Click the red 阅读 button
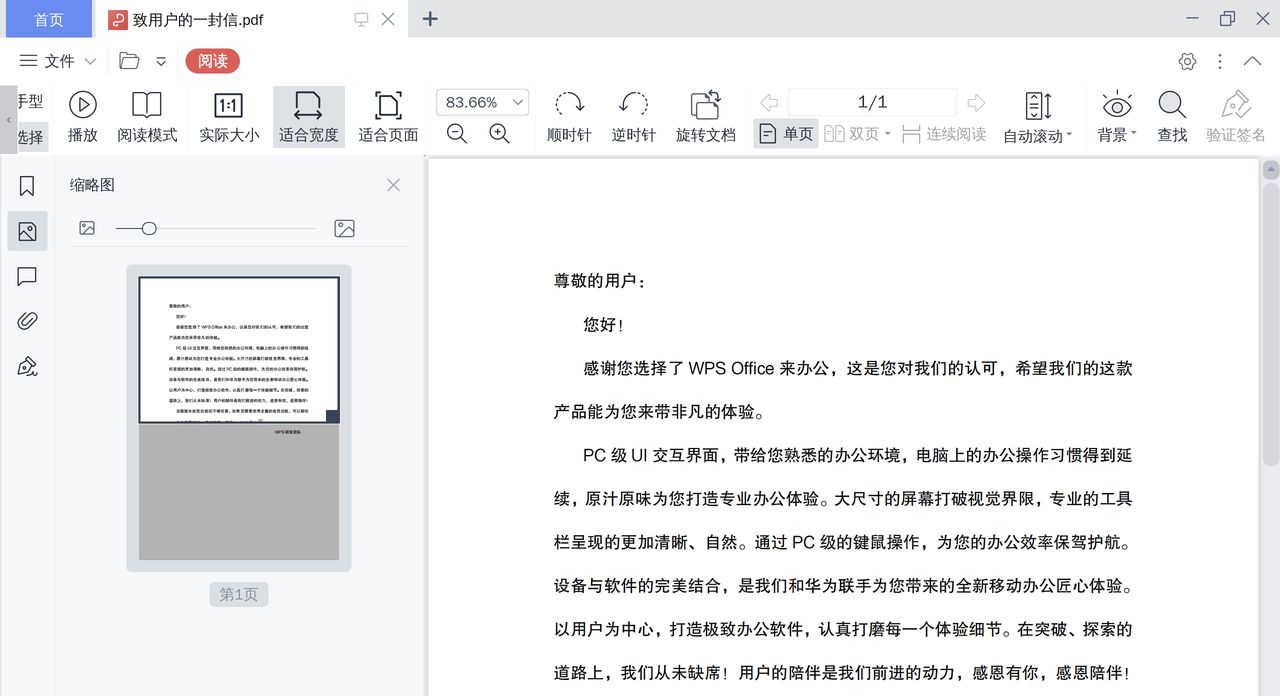This screenshot has width=1280, height=696. [212, 61]
